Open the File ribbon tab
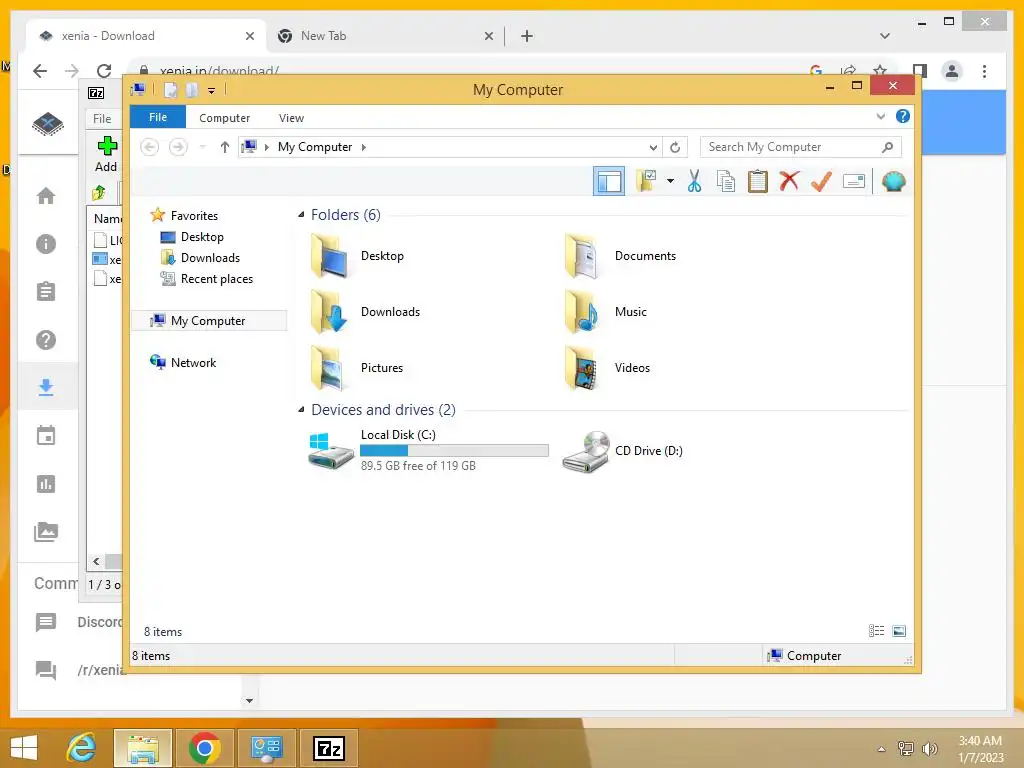 [158, 117]
